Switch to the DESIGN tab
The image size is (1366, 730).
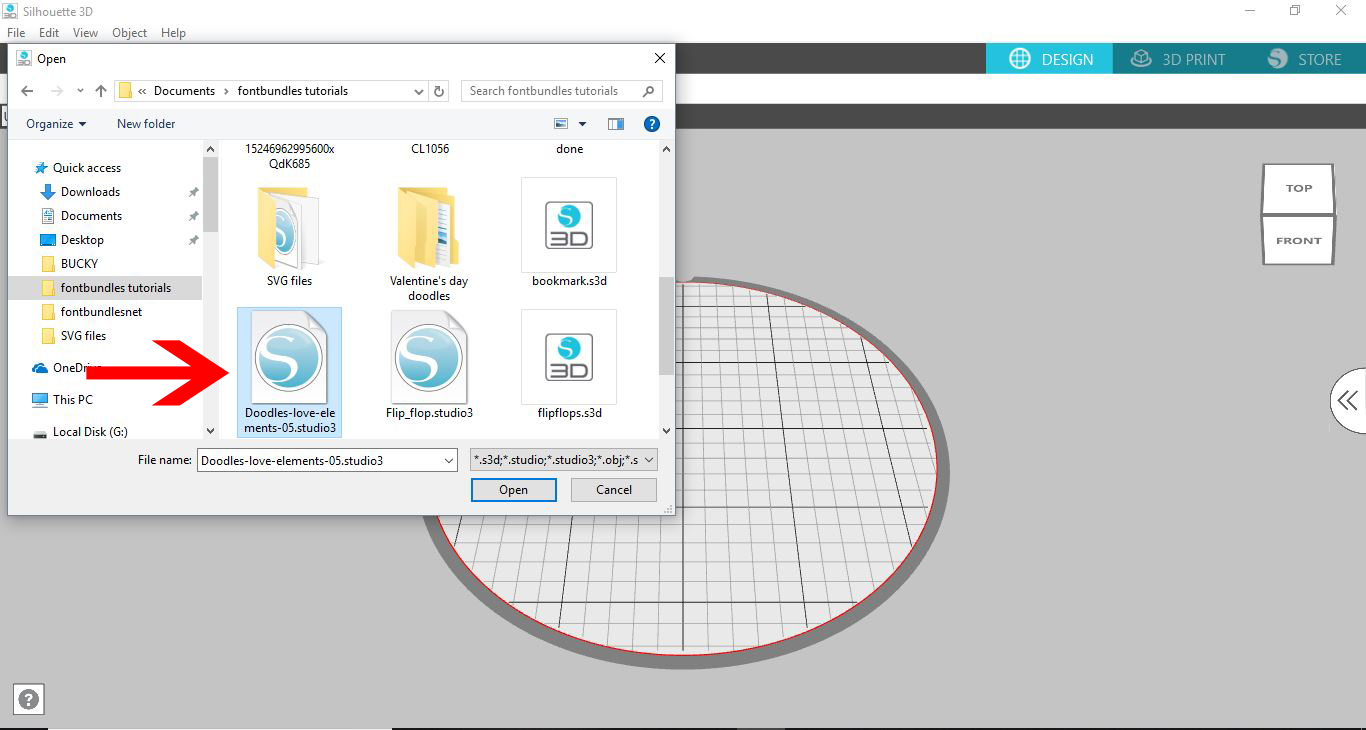(1051, 59)
